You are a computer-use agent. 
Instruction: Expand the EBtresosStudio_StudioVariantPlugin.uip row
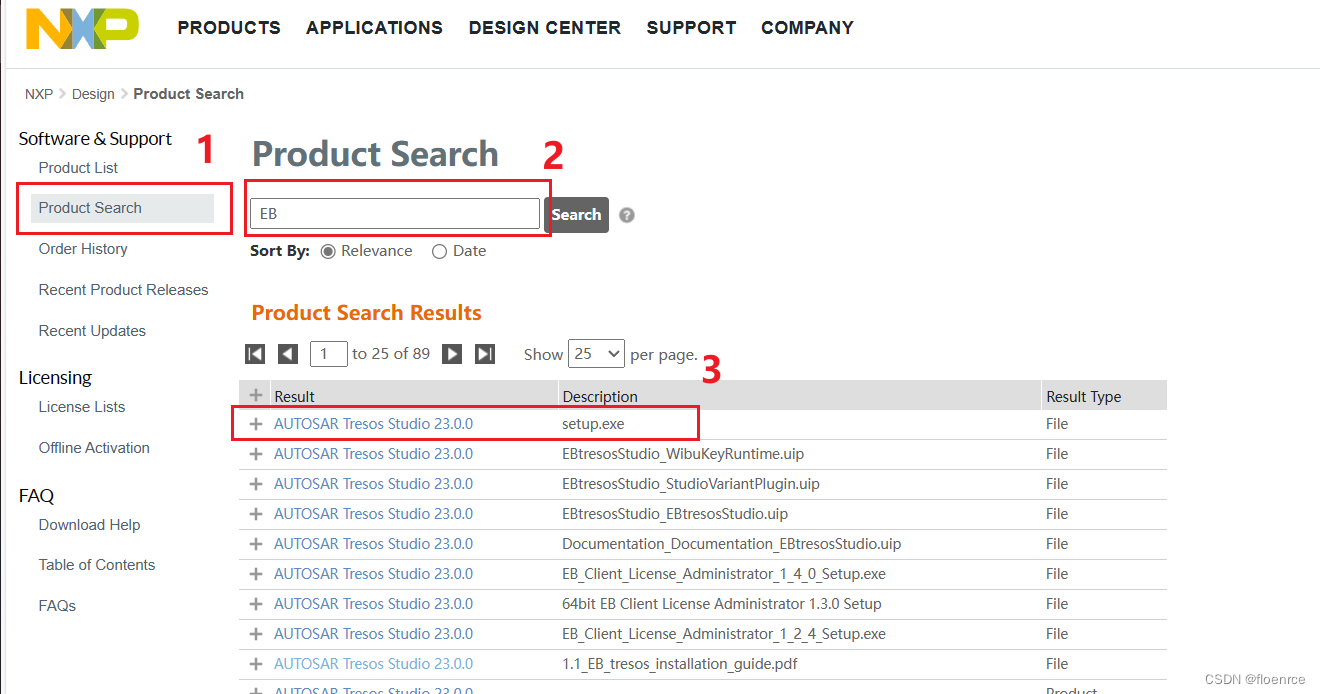tap(256, 484)
